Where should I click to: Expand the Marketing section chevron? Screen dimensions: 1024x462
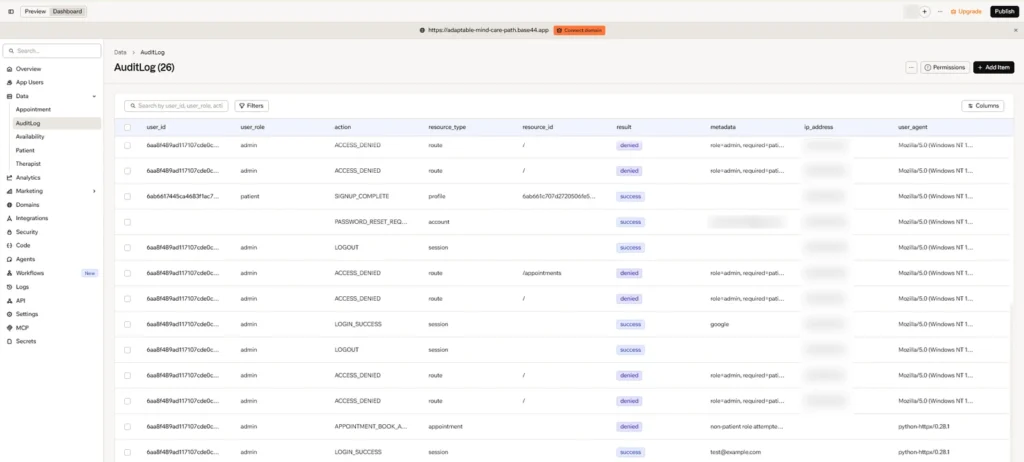(x=94, y=191)
